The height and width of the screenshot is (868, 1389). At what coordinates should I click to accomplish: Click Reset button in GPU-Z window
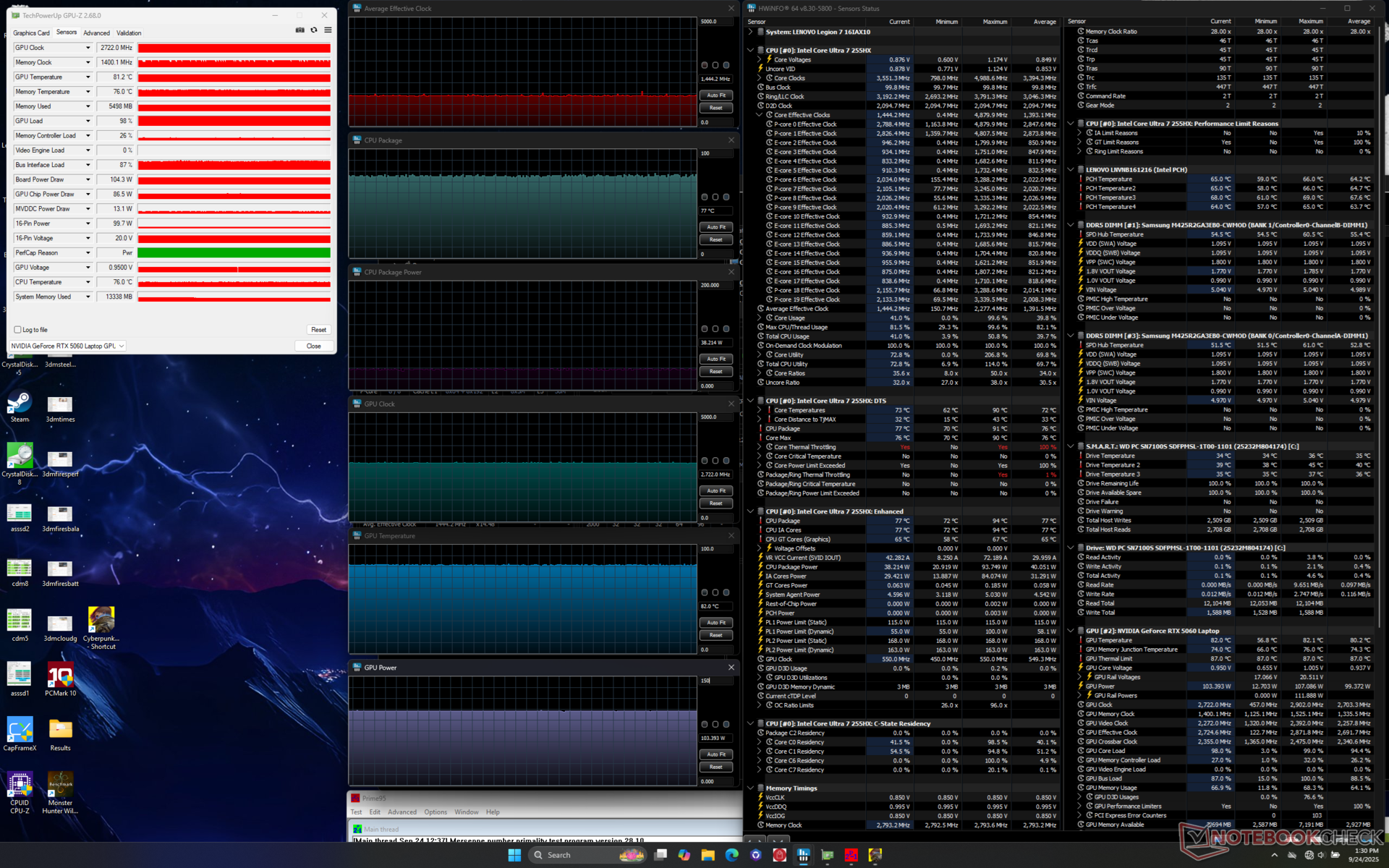[x=318, y=330]
